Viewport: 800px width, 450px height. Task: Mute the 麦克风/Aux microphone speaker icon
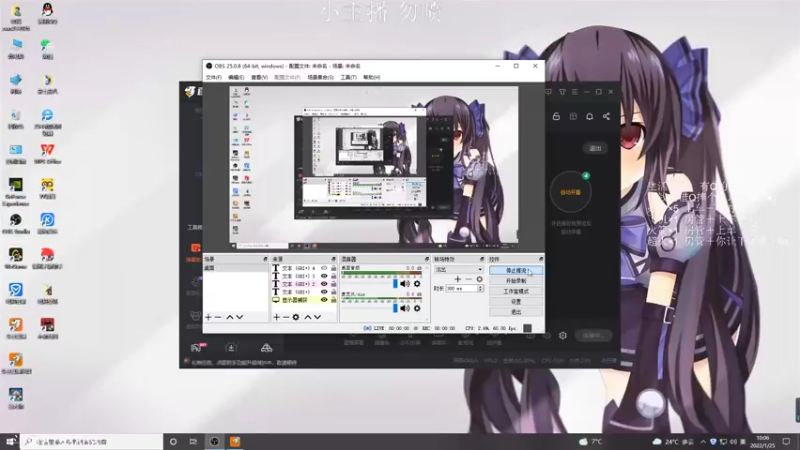(x=405, y=308)
